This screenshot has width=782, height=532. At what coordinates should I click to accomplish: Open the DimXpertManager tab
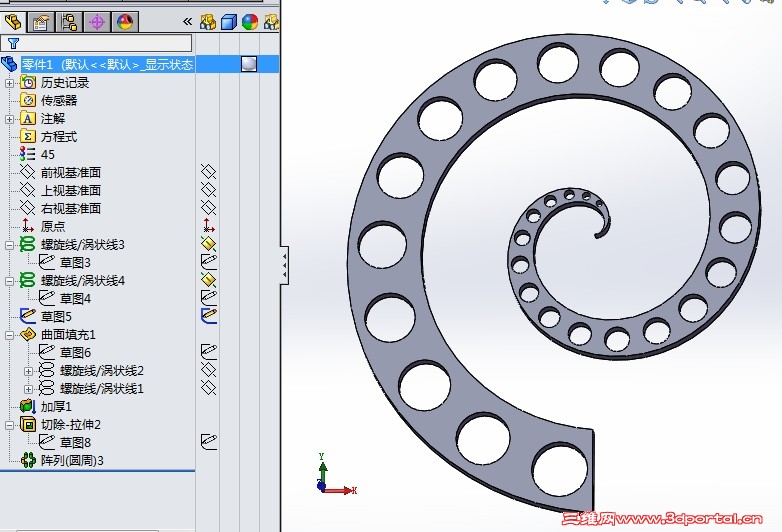point(97,22)
